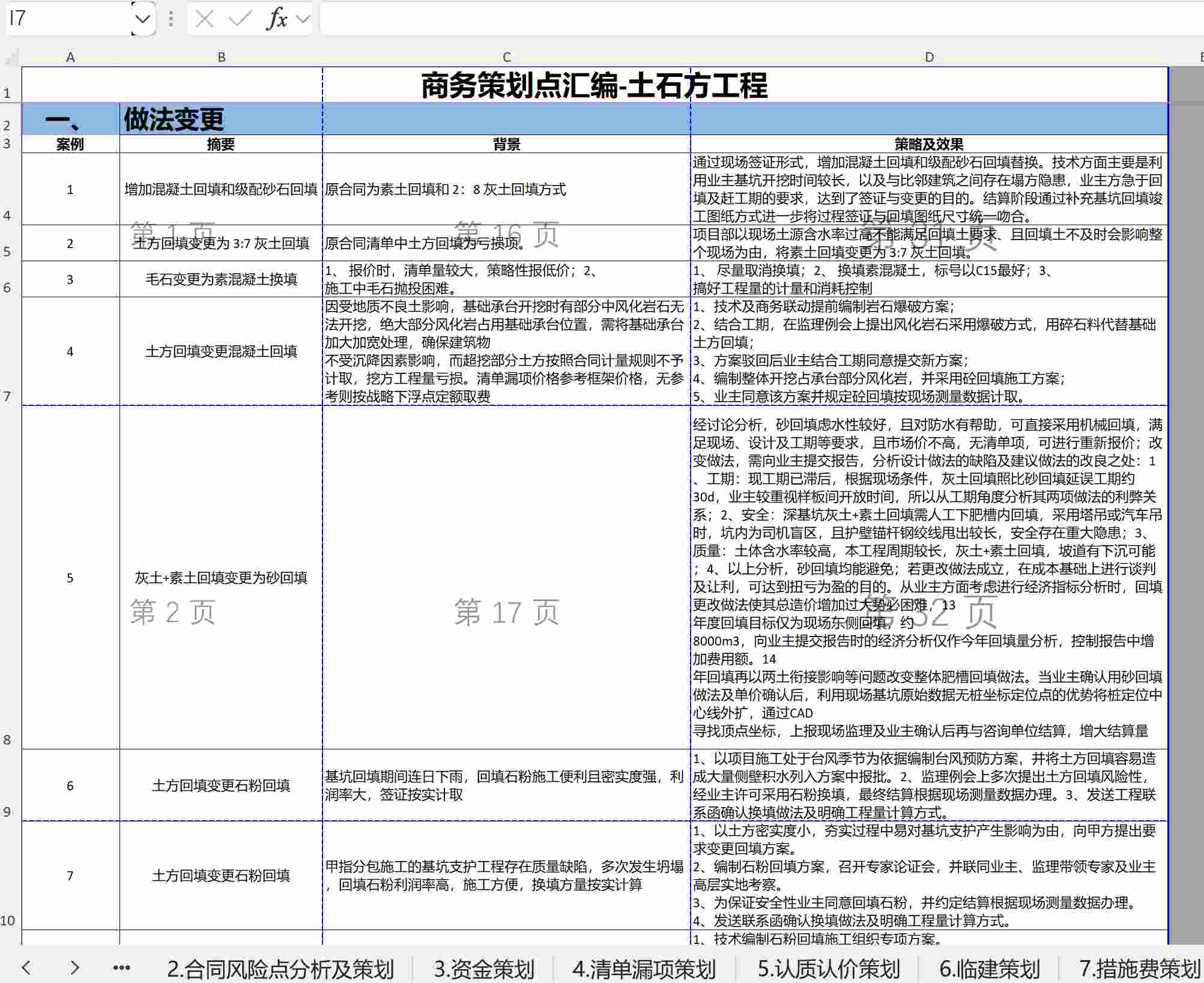Click title cell 商务策划点汇编-土石方工程
This screenshot has height=983, width=1204.
coord(594,85)
